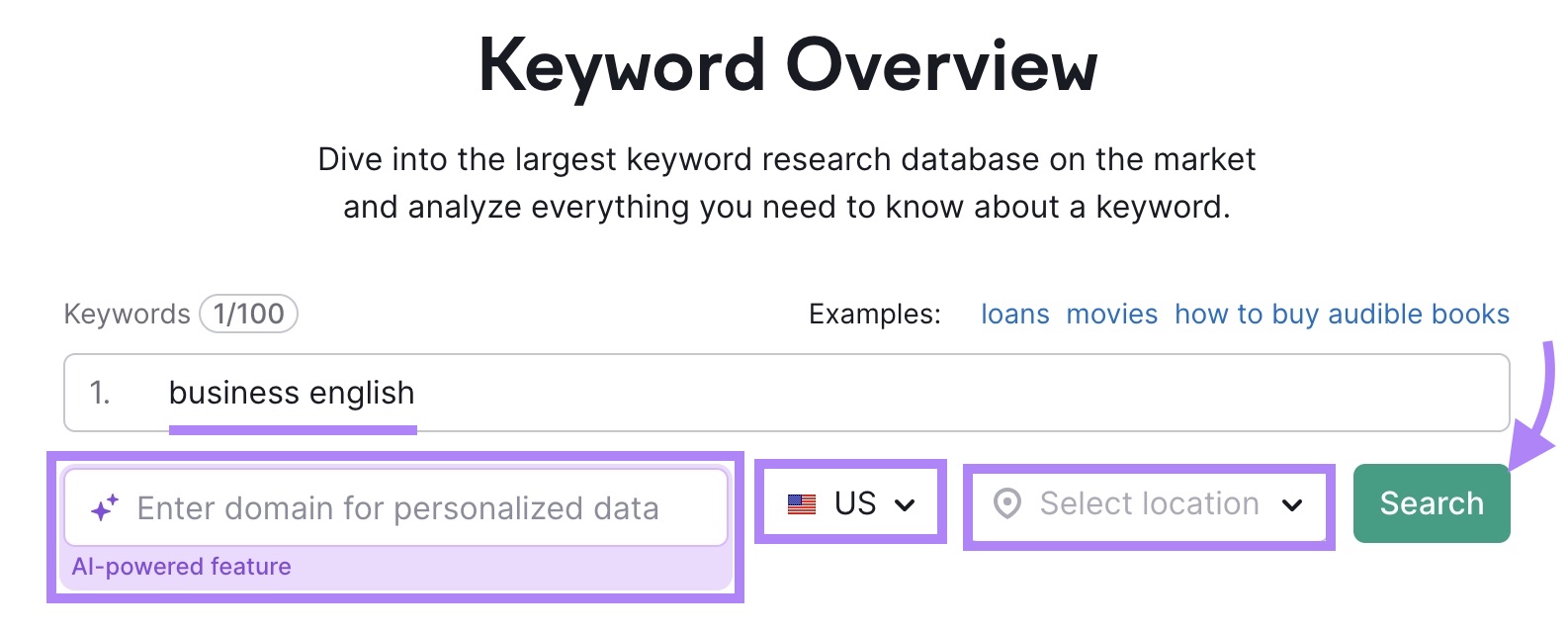Click the Search button
The height and width of the screenshot is (633, 1568).
[1431, 502]
